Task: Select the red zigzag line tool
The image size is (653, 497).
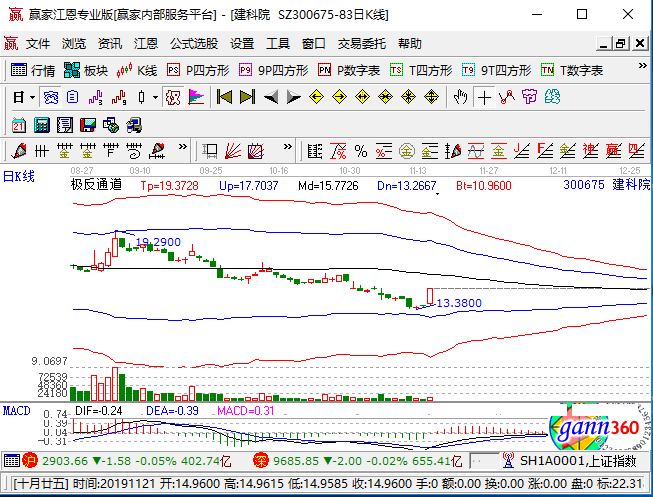Action: 507,97
